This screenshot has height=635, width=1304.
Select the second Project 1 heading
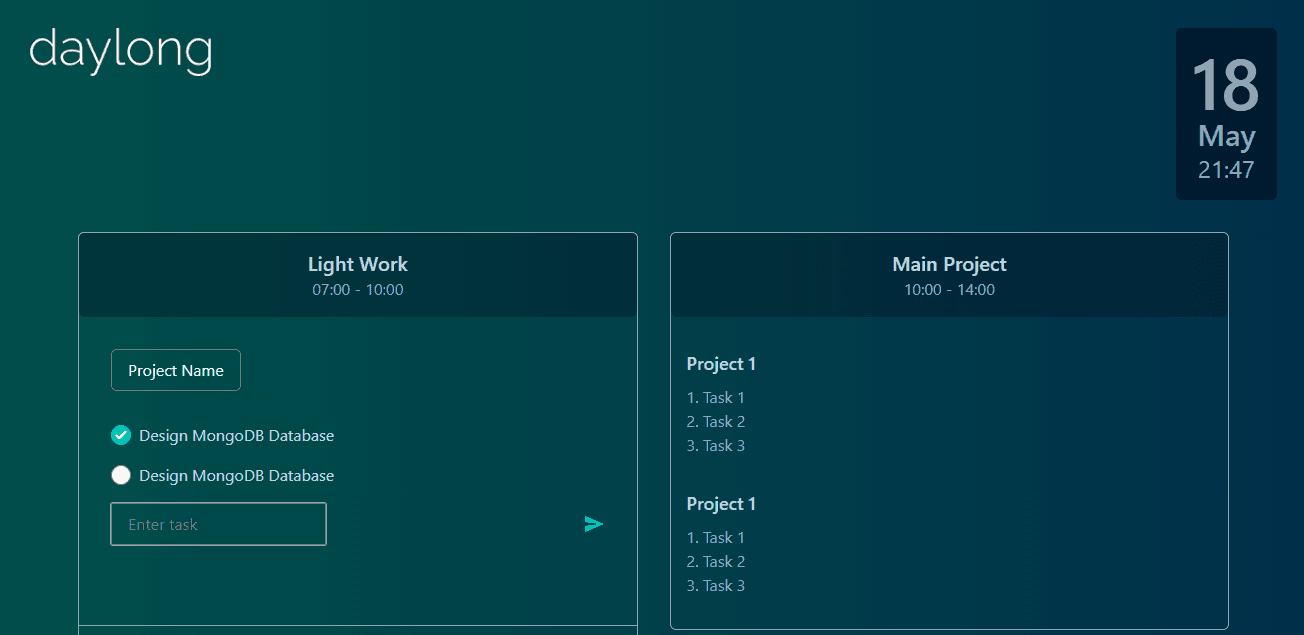pos(722,504)
